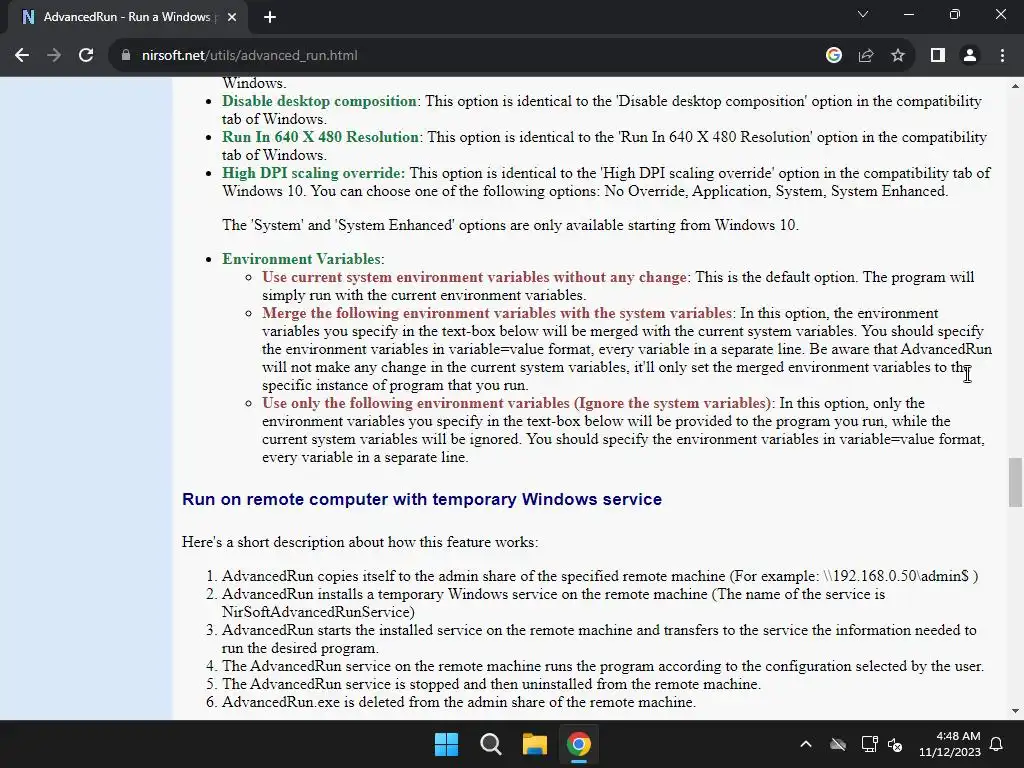
Task: Open Windows Start menu
Action: point(447,744)
